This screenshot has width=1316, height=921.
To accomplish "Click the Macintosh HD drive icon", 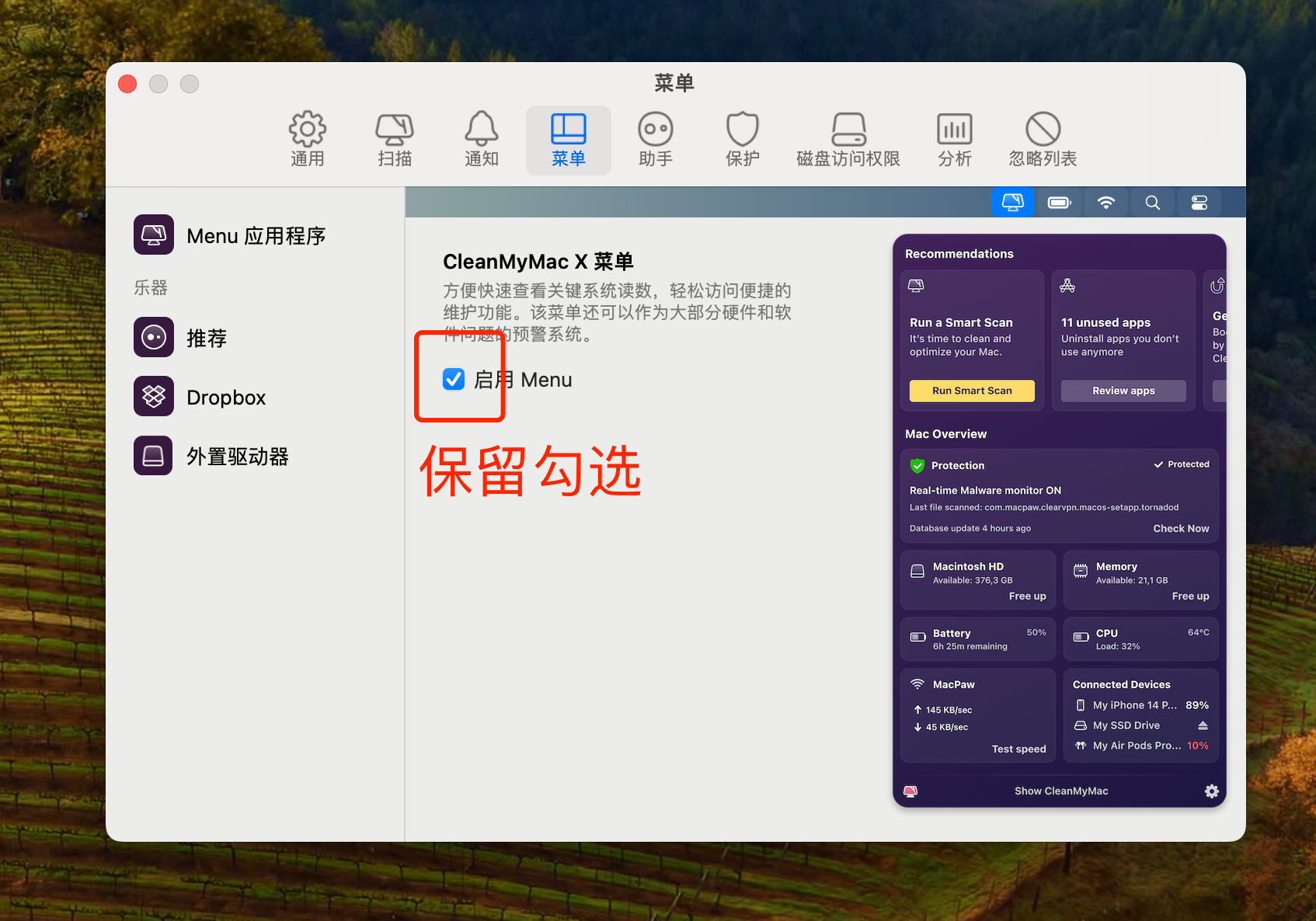I will pyautogui.click(x=917, y=572).
